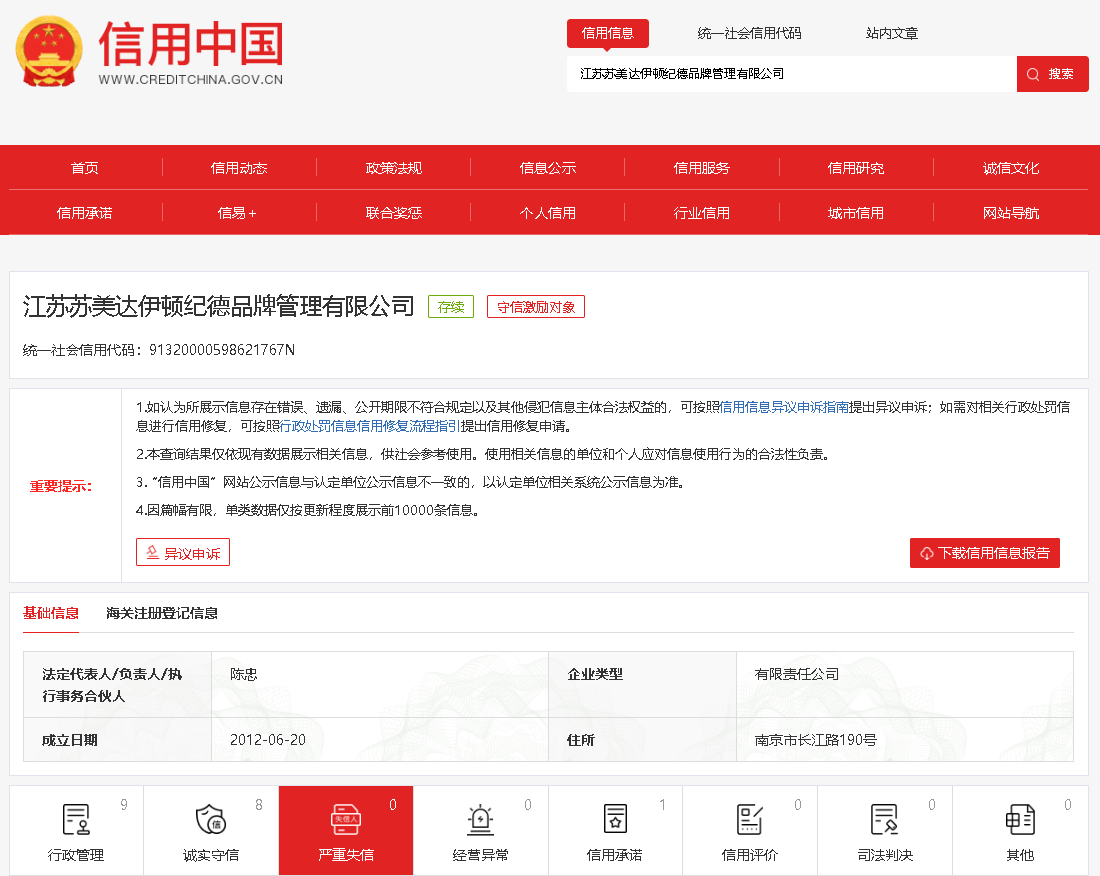Click the 严重失信 icon
This screenshot has width=1100, height=876.
[x=346, y=819]
